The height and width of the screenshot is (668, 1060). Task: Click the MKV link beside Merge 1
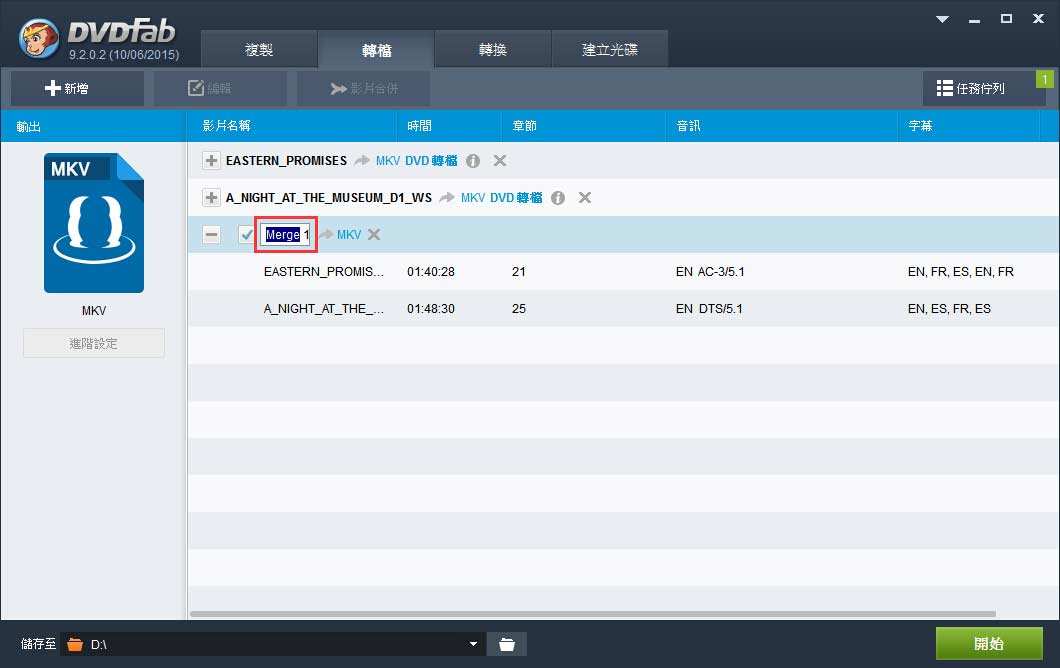[x=349, y=235]
